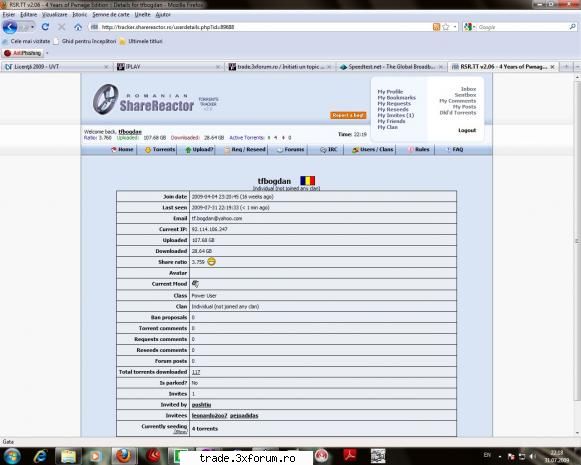Open the FAQ navigation item
581x465 pixels.
454,149
